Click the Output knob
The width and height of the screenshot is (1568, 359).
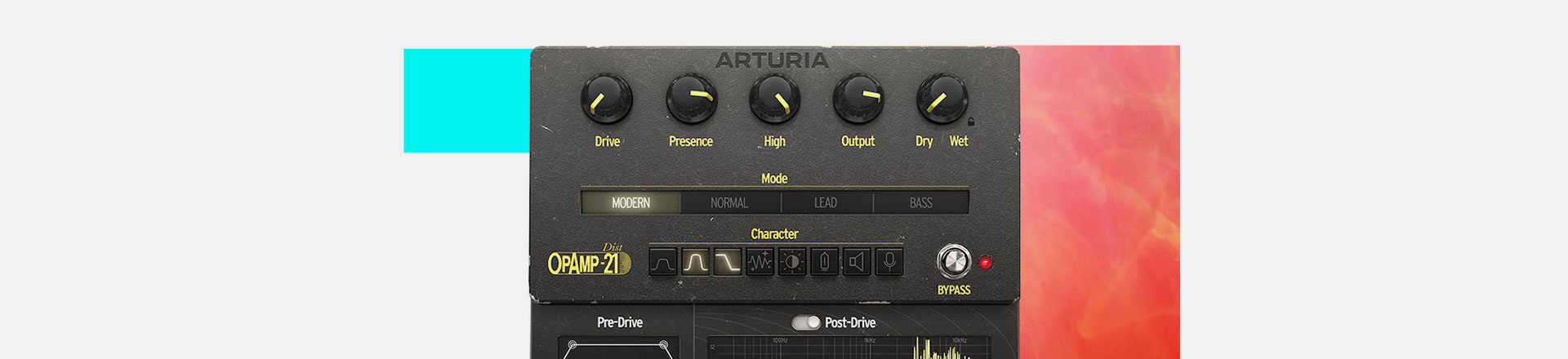pos(858,100)
